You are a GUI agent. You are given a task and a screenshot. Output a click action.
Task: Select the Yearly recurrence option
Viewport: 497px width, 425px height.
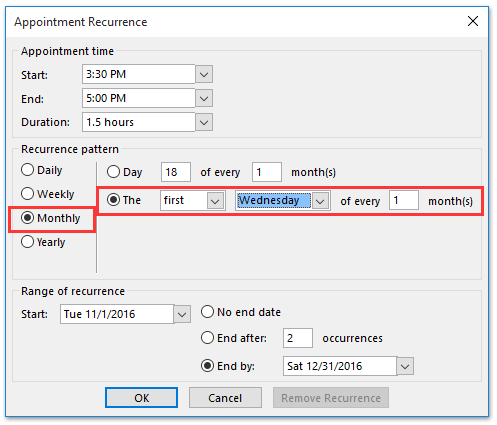43,242
